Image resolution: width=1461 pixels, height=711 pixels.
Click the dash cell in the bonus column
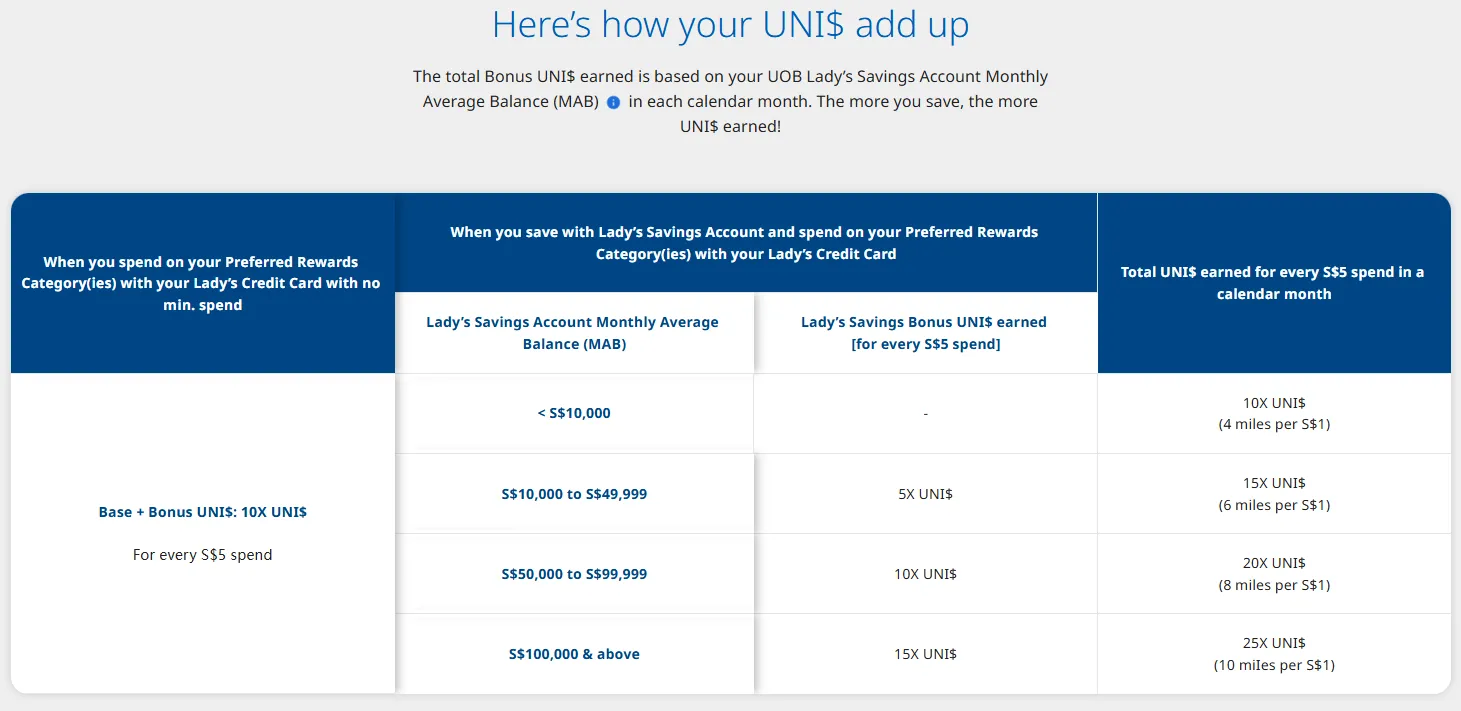925,413
